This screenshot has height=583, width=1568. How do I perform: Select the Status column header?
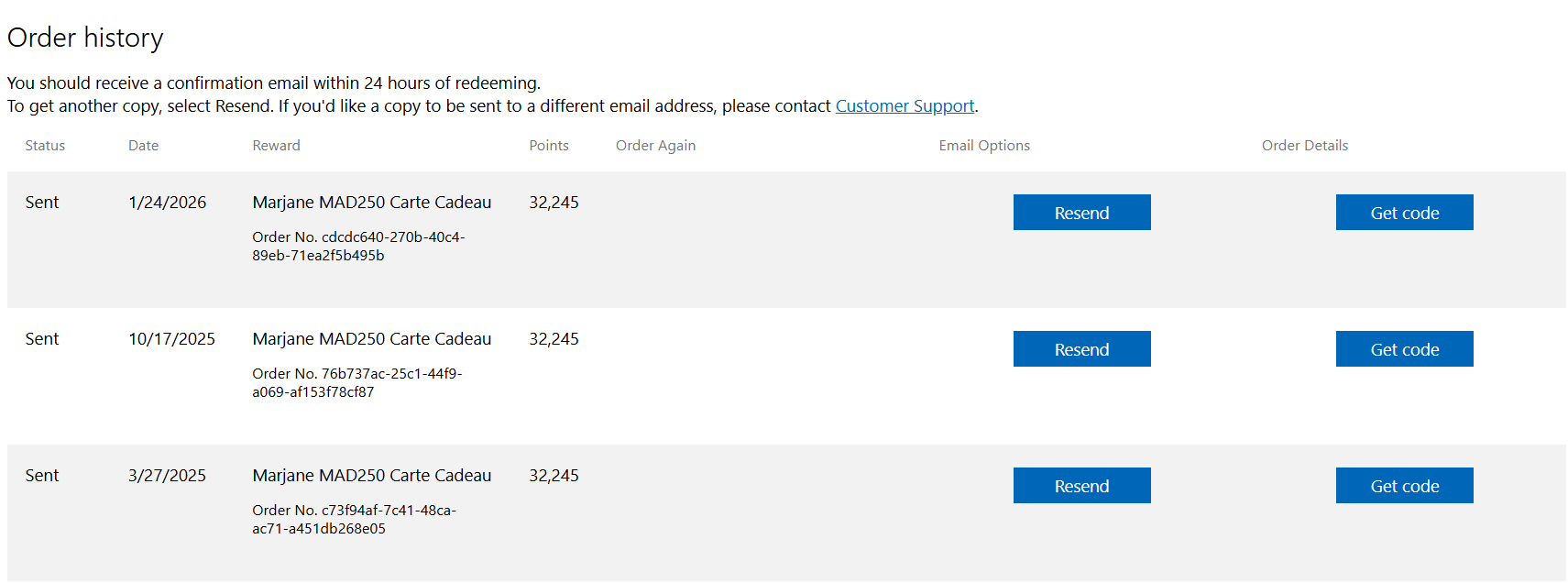44,145
